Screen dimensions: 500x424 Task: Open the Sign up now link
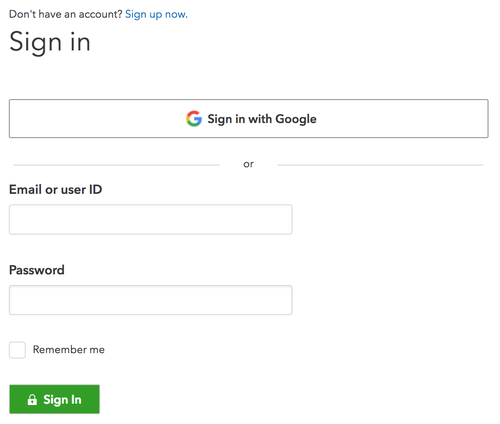[x=156, y=14]
